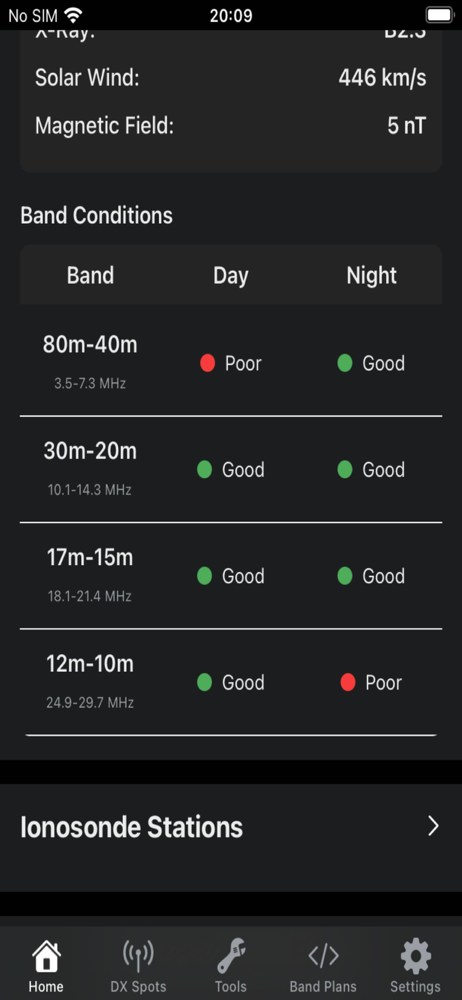Tap red Poor dot for 12m-10m night

click(348, 682)
